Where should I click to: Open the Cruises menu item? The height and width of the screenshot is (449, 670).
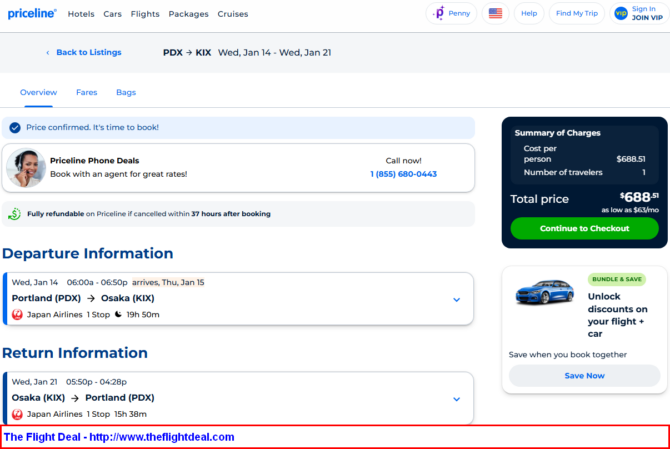coord(232,14)
